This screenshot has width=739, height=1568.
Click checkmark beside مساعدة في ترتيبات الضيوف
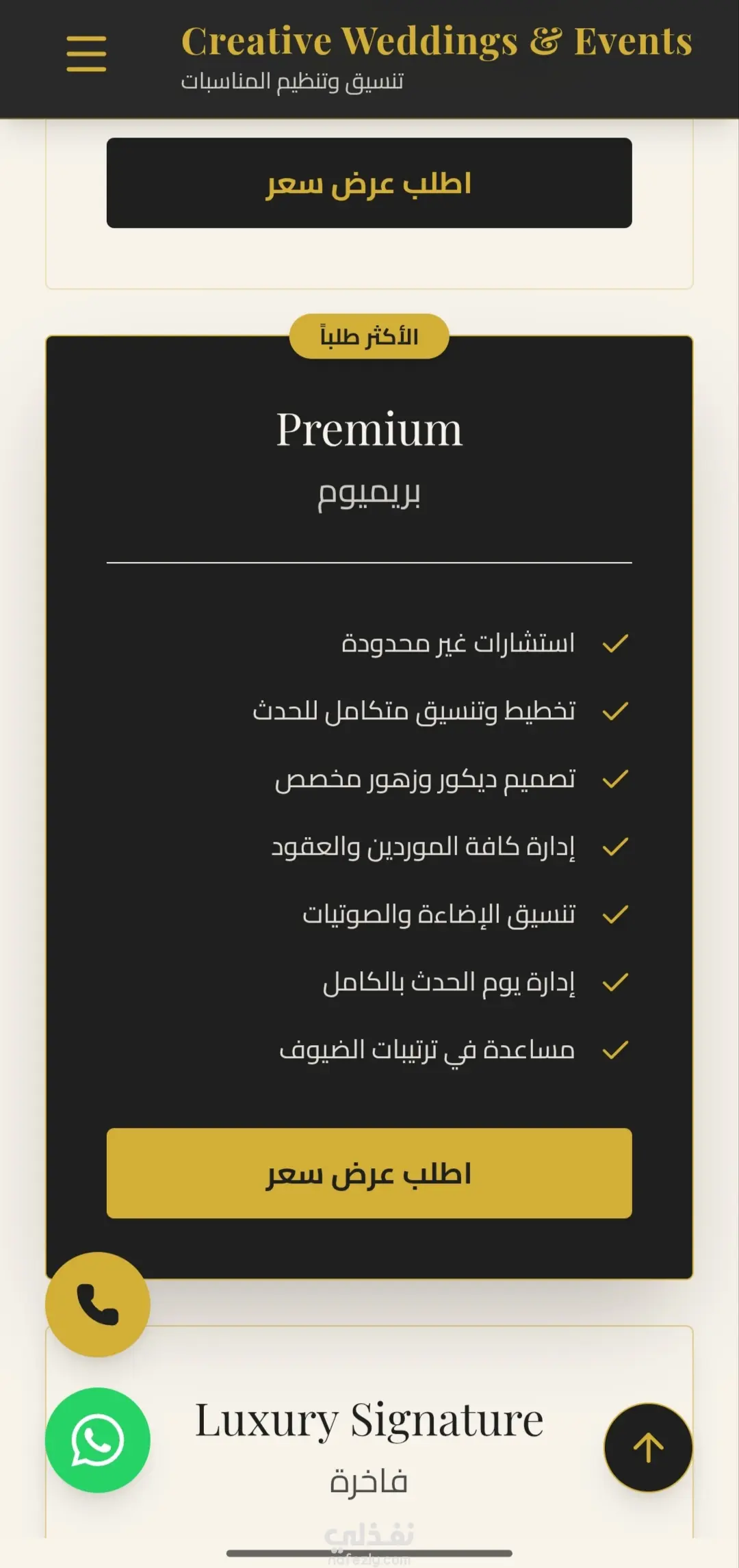tap(615, 1050)
